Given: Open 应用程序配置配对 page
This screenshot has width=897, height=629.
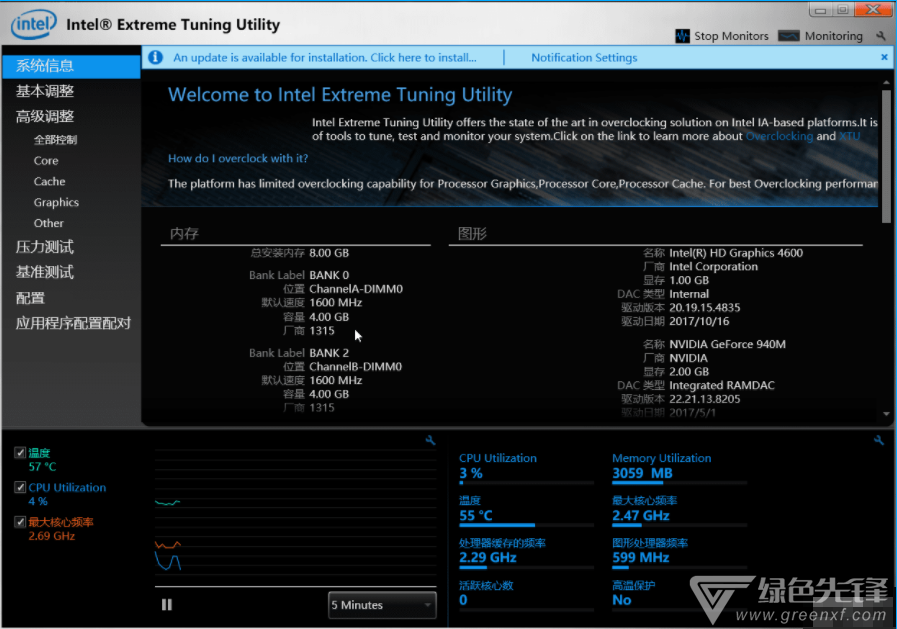Looking at the screenshot, I should [x=73, y=323].
